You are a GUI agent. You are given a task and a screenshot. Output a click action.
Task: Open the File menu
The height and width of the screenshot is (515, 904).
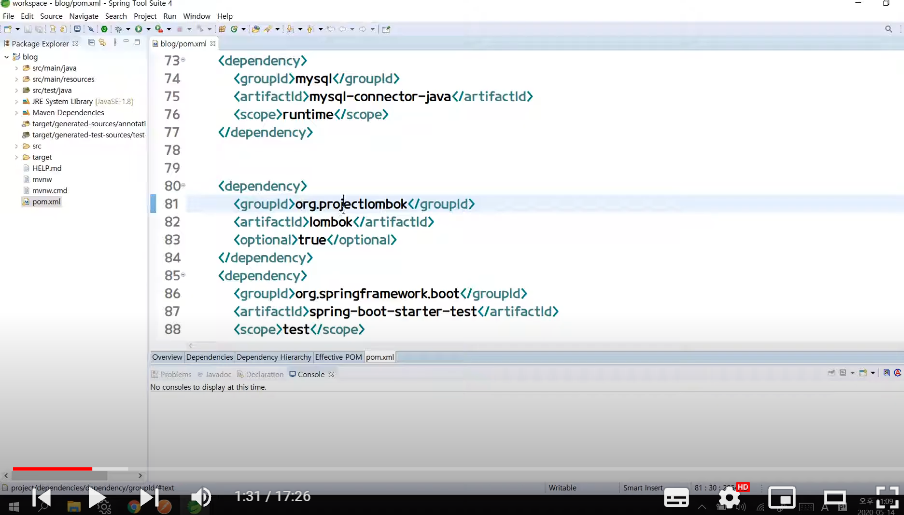pos(8,16)
